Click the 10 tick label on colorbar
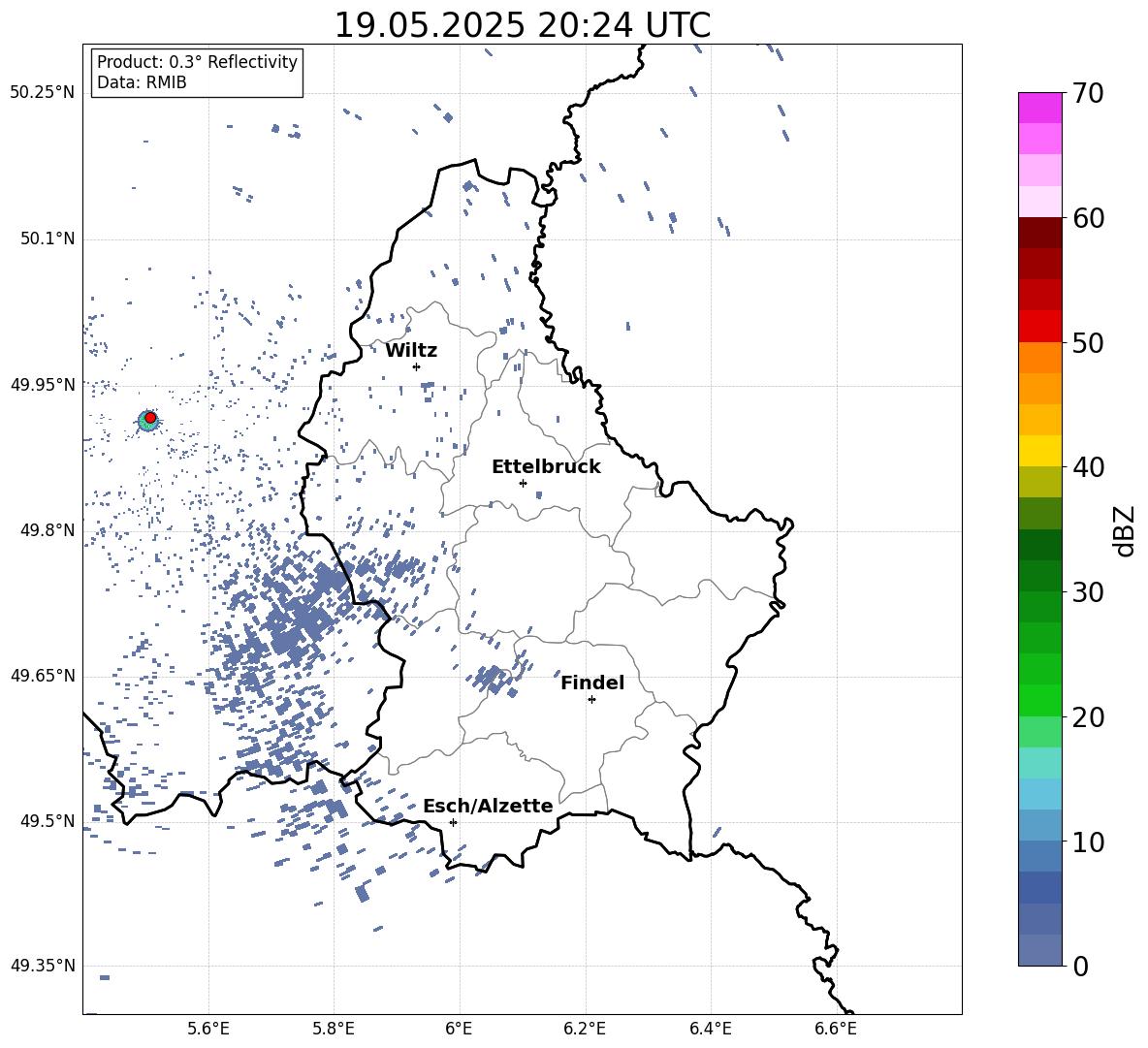 [1088, 842]
